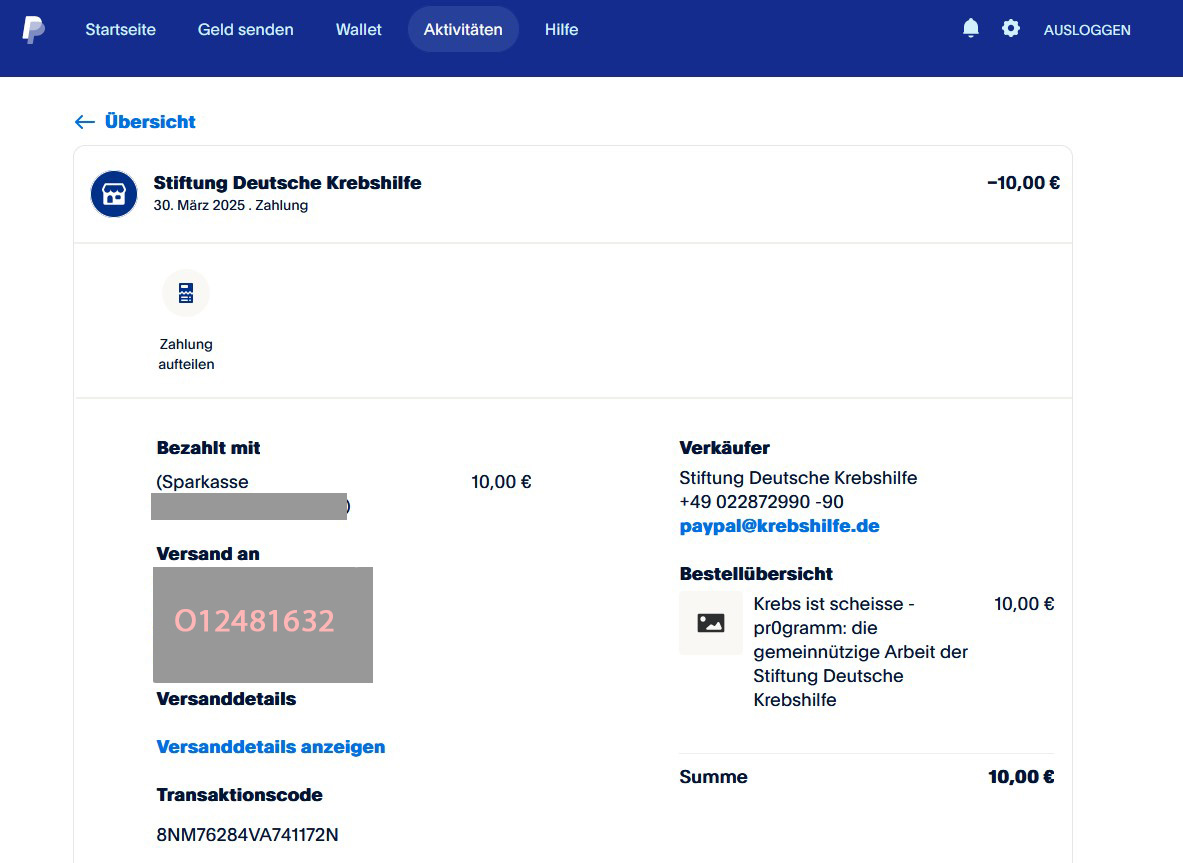This screenshot has width=1183, height=863.
Task: Click the transaction code 8NM76284VA741172N
Action: pyautogui.click(x=247, y=835)
